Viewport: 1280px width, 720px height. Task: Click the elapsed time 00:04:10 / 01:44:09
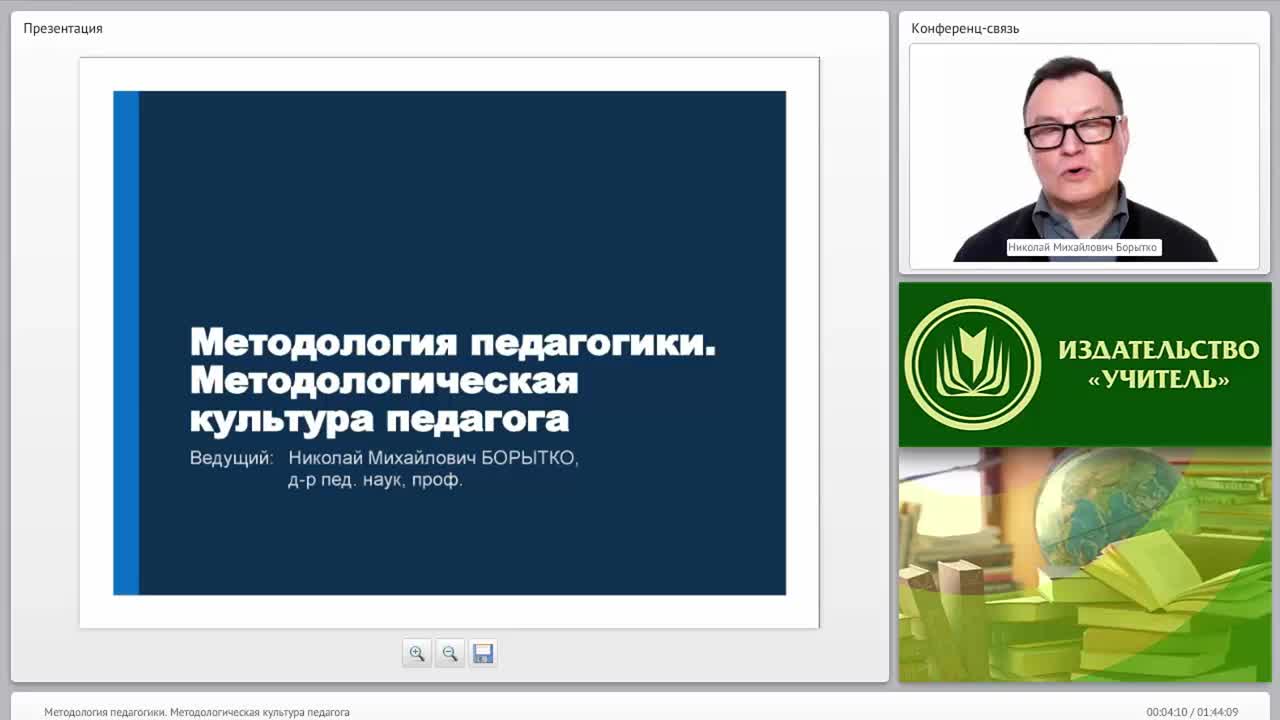point(1192,712)
